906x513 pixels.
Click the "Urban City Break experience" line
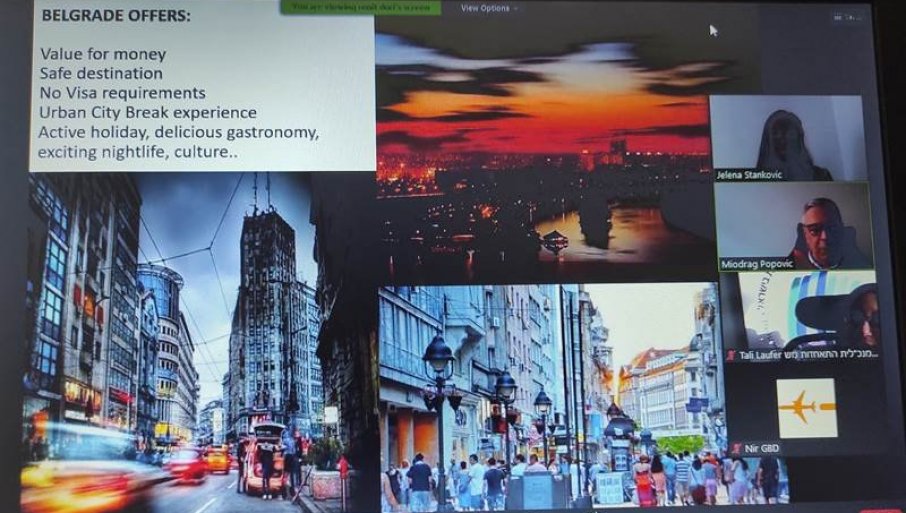pyautogui.click(x=148, y=112)
